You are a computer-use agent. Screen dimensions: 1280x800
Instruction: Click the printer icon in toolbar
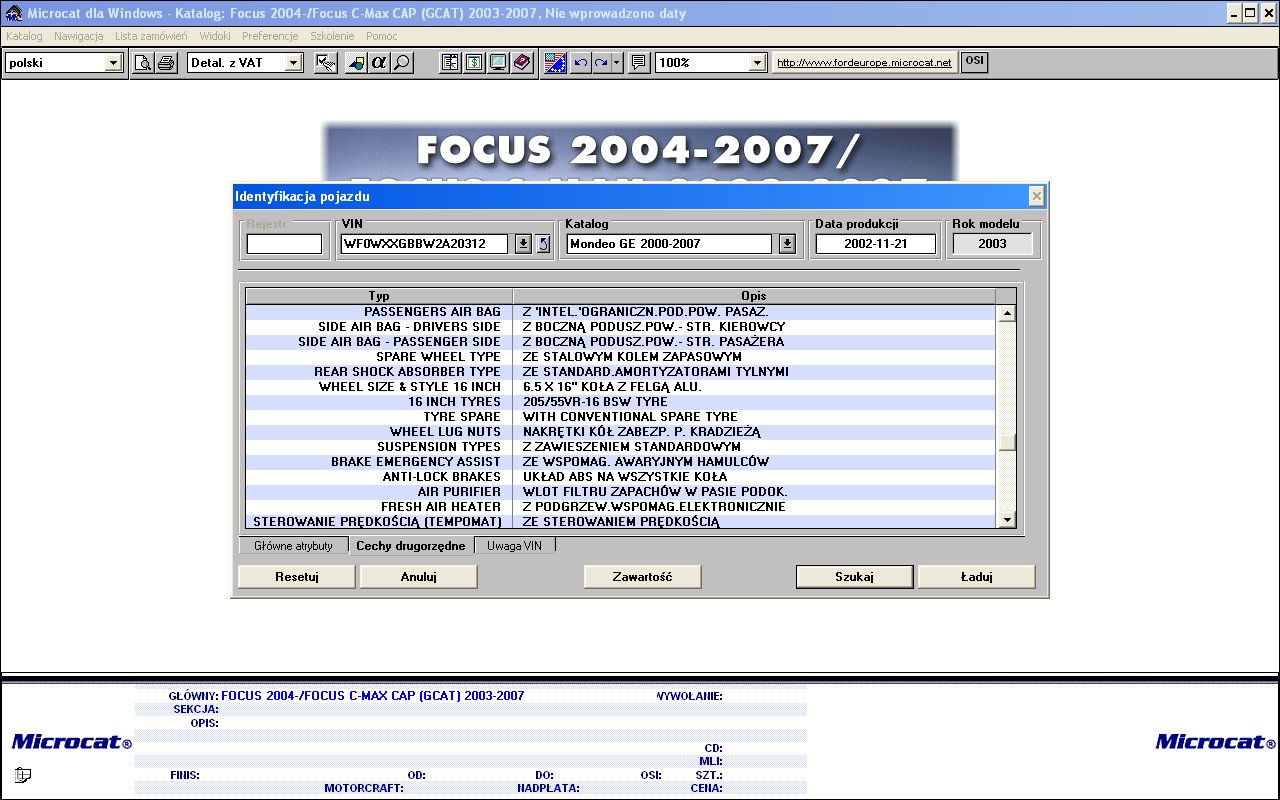(166, 63)
